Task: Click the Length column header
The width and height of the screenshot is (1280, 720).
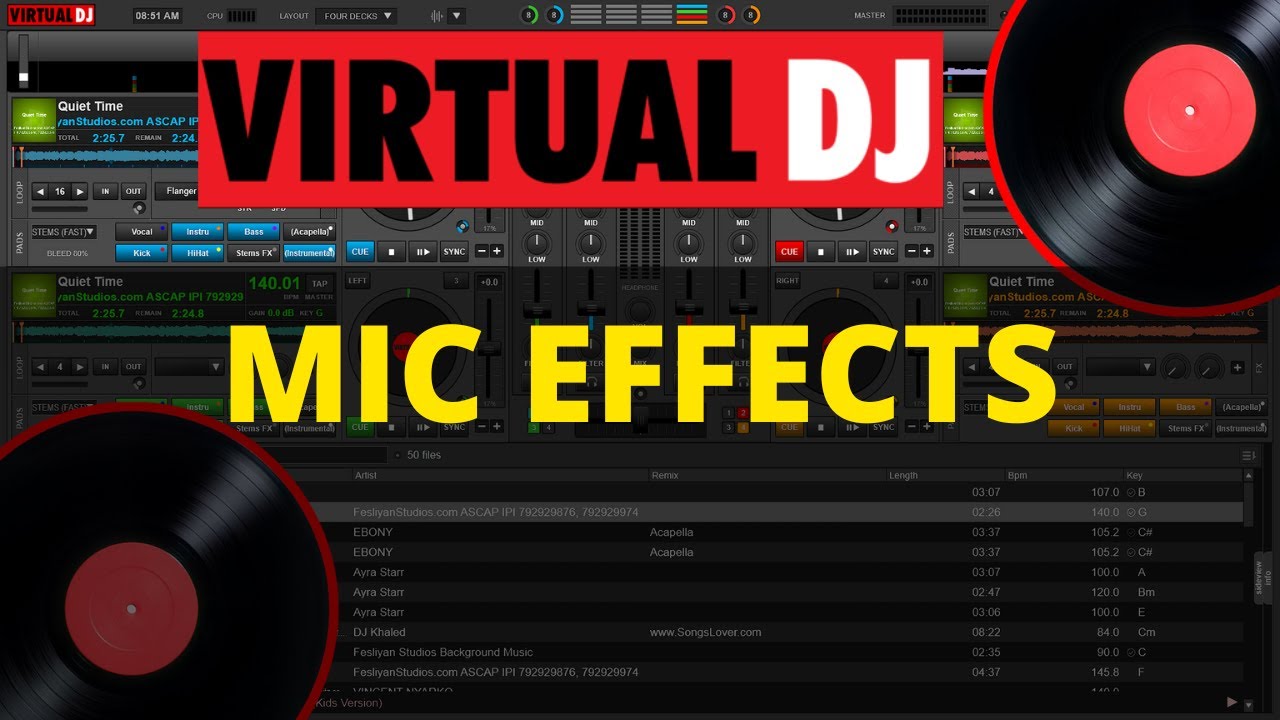Action: pos(903,475)
